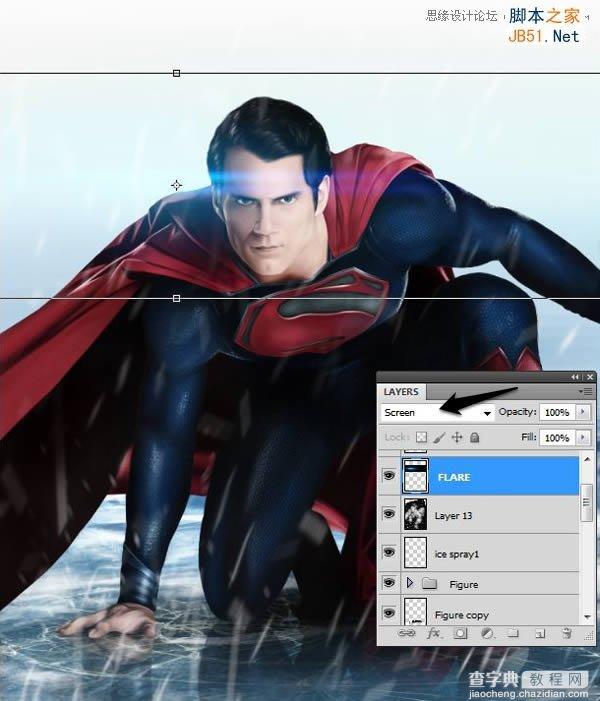Create a new layer icon
This screenshot has height=701, width=600.
(x=540, y=633)
